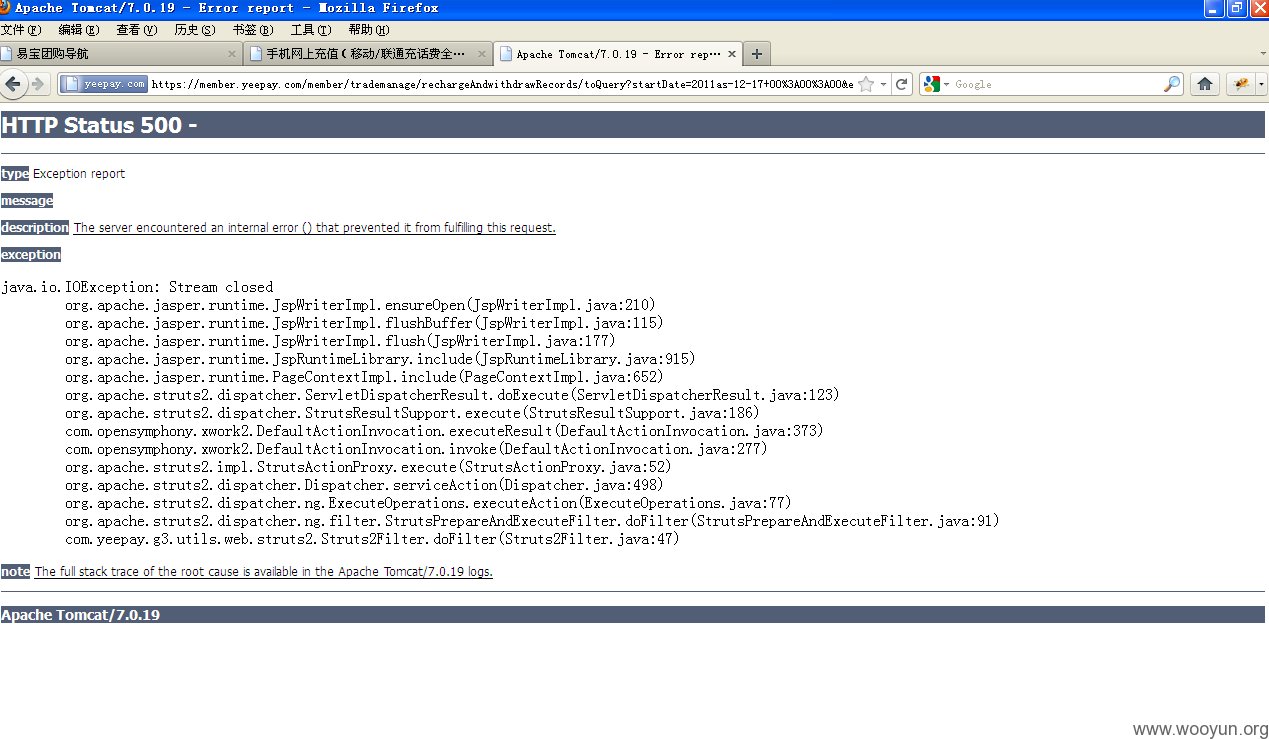Click the 'exception' label
1269x739 pixels.
pyautogui.click(x=31, y=255)
